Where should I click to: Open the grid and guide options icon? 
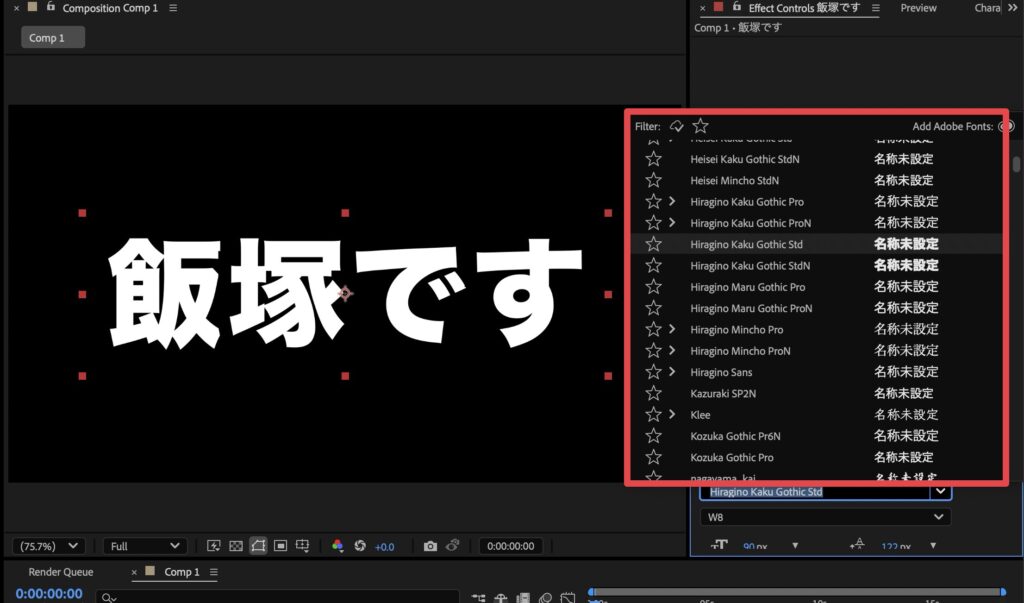(304, 546)
